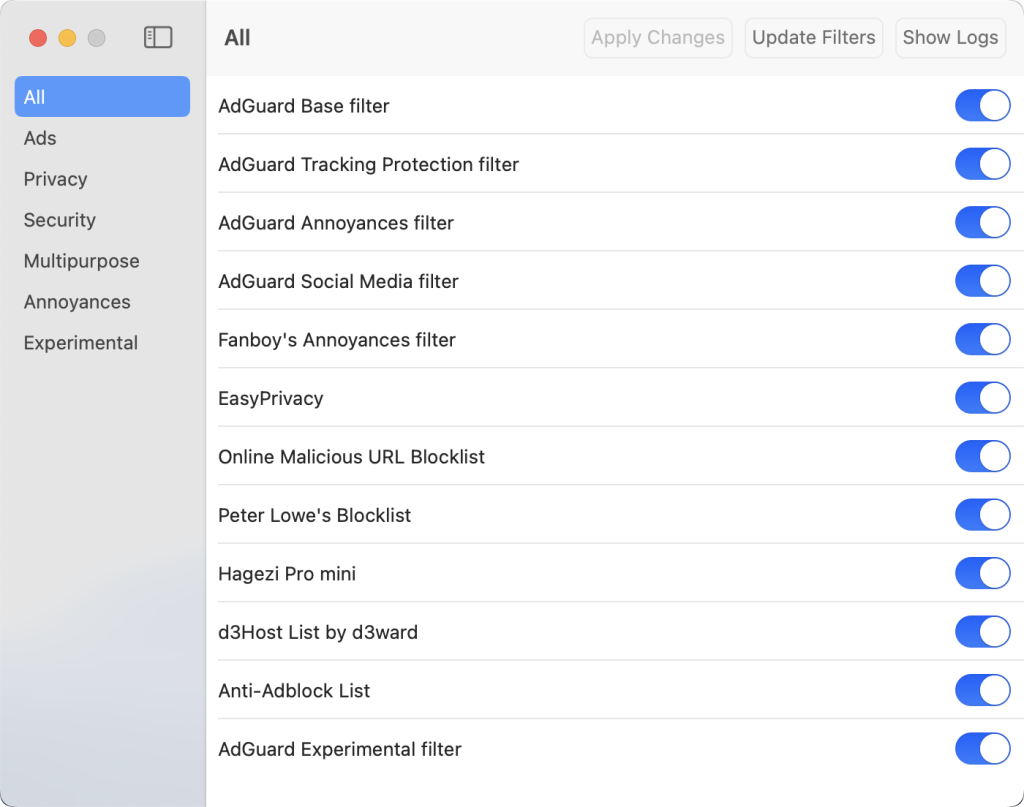Go to the Security sidebar section
This screenshot has height=807, width=1024.
[60, 220]
